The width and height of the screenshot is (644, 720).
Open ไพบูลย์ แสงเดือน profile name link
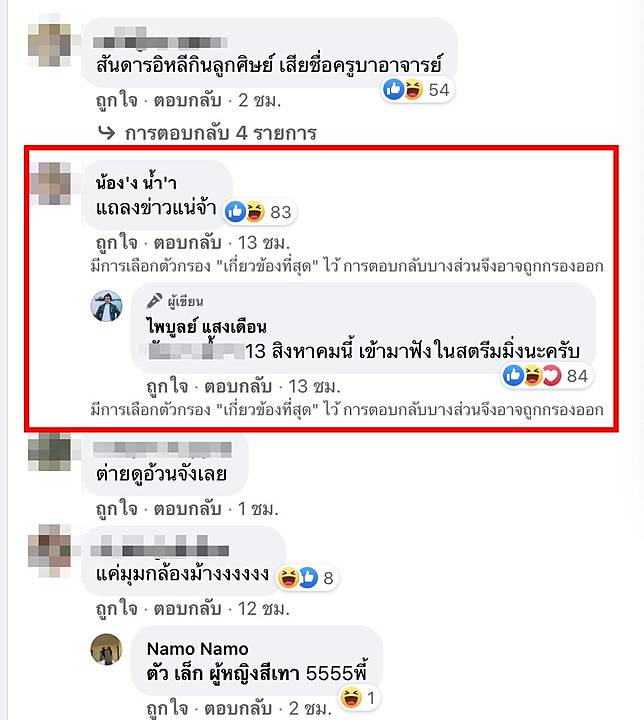207,327
